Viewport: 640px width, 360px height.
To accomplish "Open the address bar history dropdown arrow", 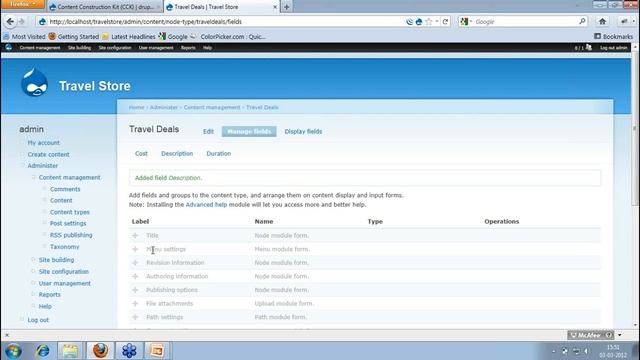I will click(437, 22).
